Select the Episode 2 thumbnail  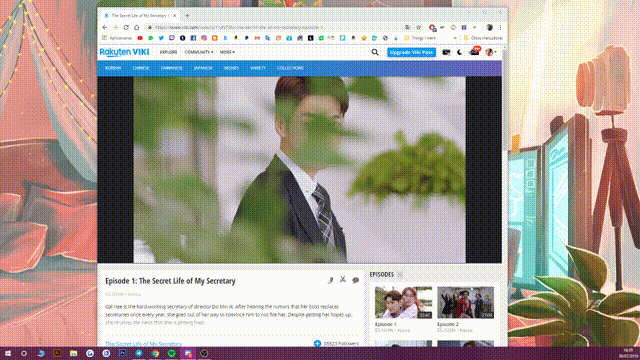click(465, 302)
